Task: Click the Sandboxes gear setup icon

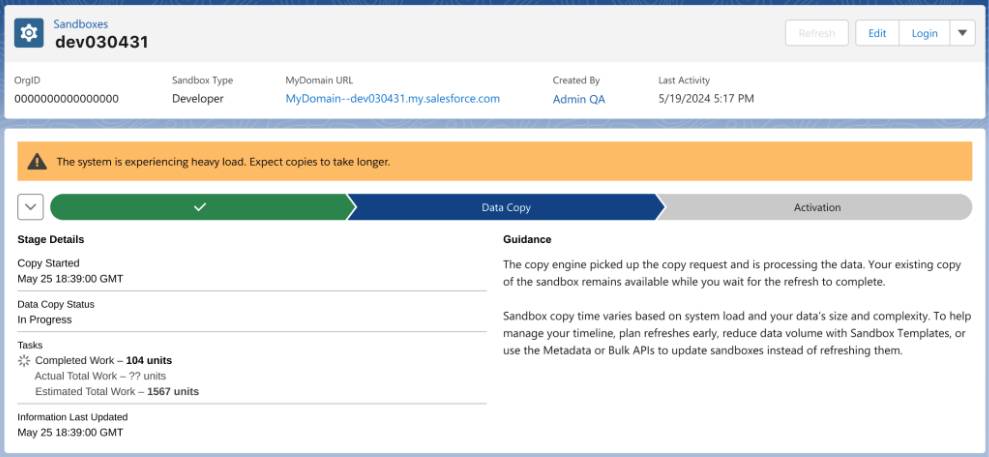Action: [x=29, y=33]
